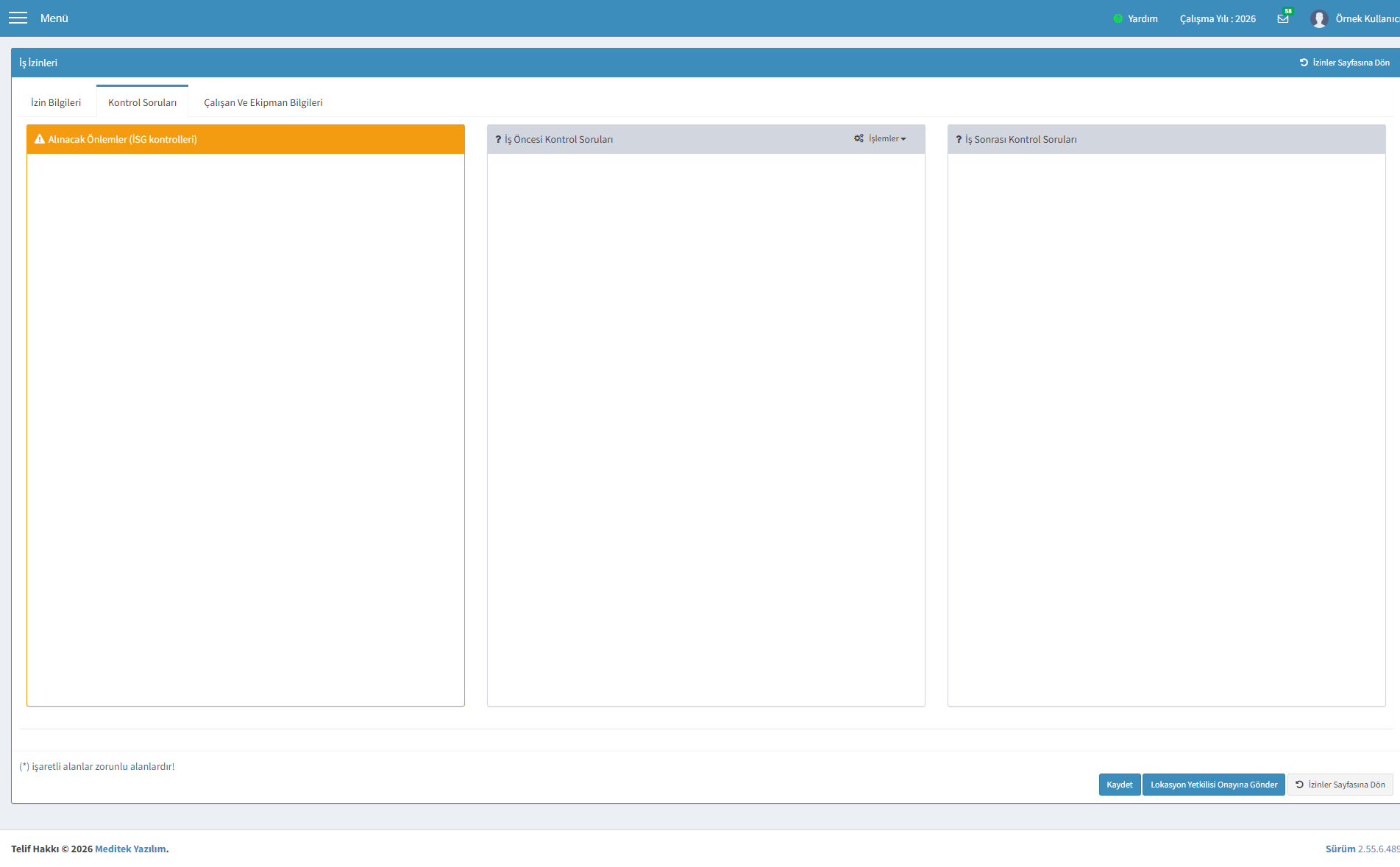Click the green Yardım help icon
Image resolution: width=1400 pixels, height=867 pixels.
tap(1118, 18)
